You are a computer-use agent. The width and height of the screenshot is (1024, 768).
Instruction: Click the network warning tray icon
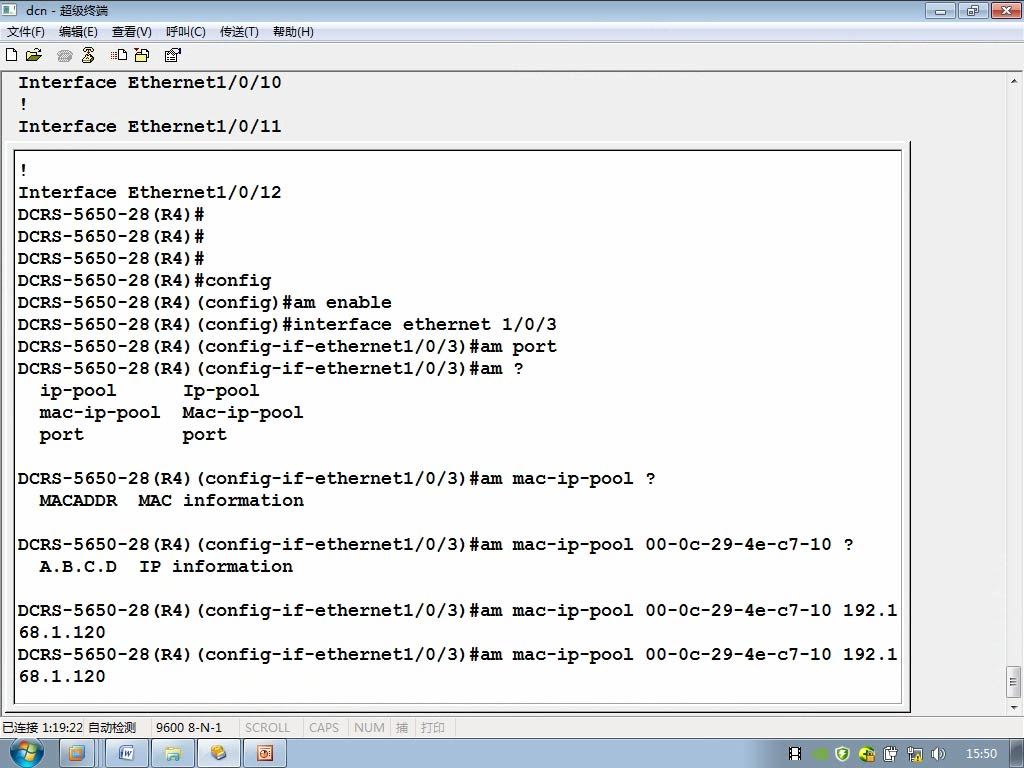(914, 754)
